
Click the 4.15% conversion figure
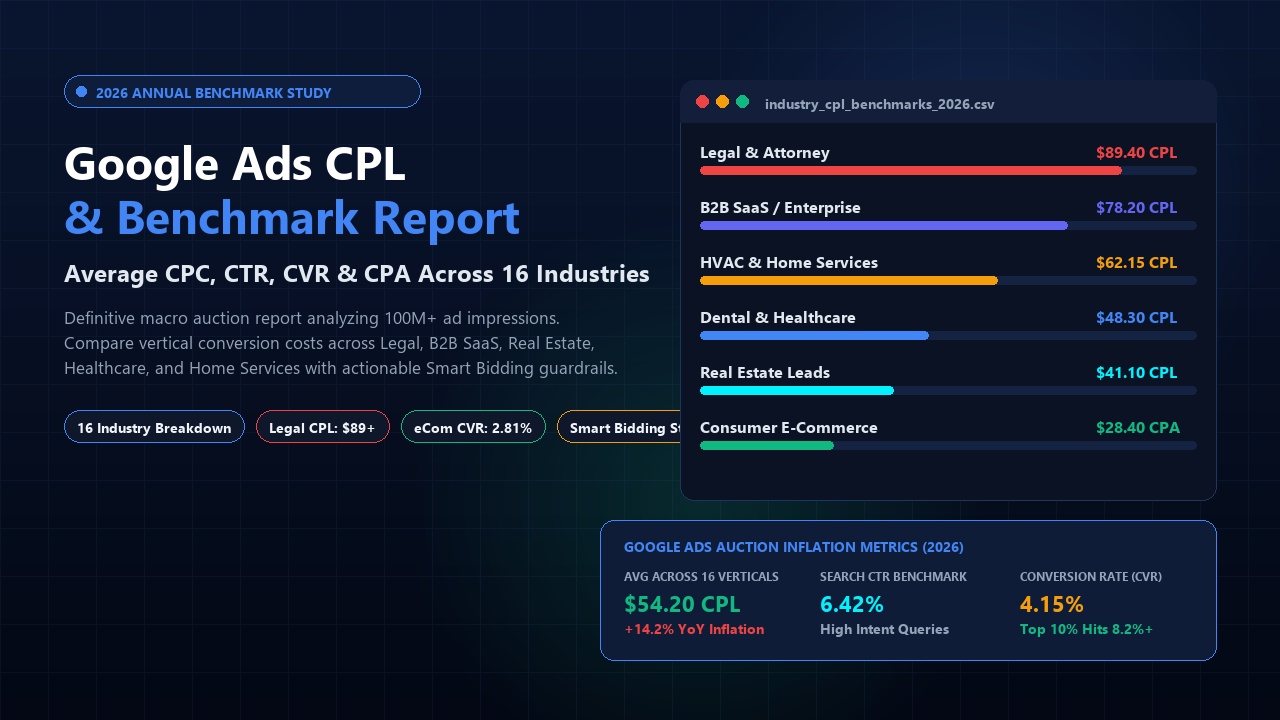[x=1052, y=604]
